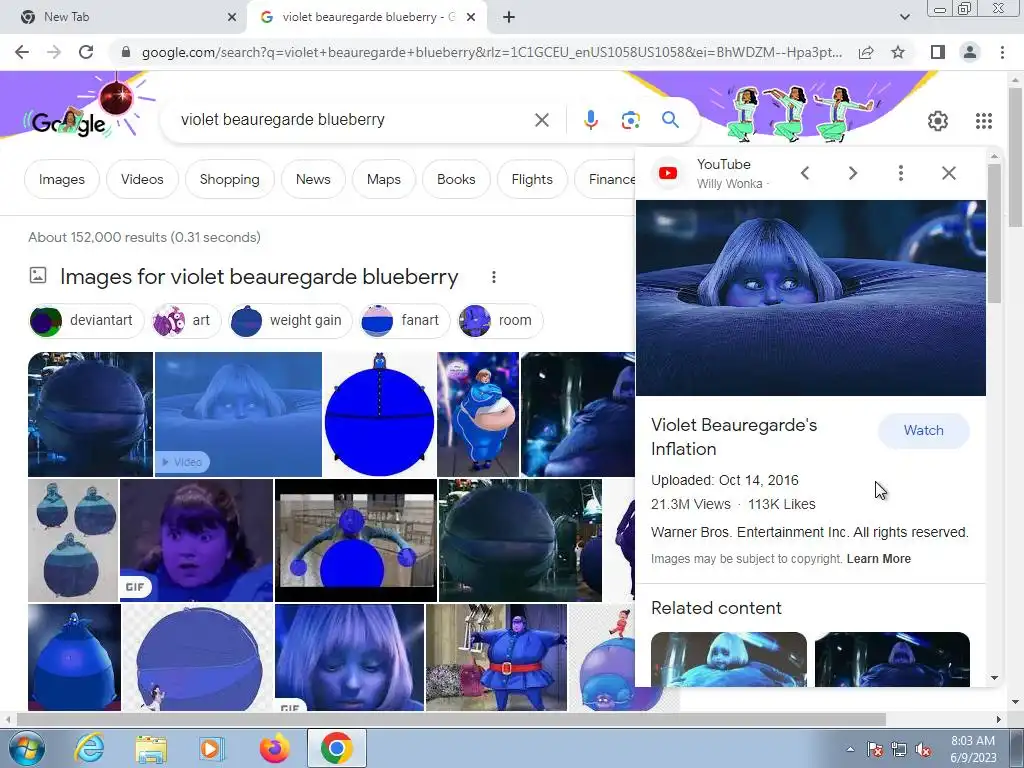The width and height of the screenshot is (1024, 768).
Task: Close the violet beauregarde tab
Action: (x=471, y=17)
